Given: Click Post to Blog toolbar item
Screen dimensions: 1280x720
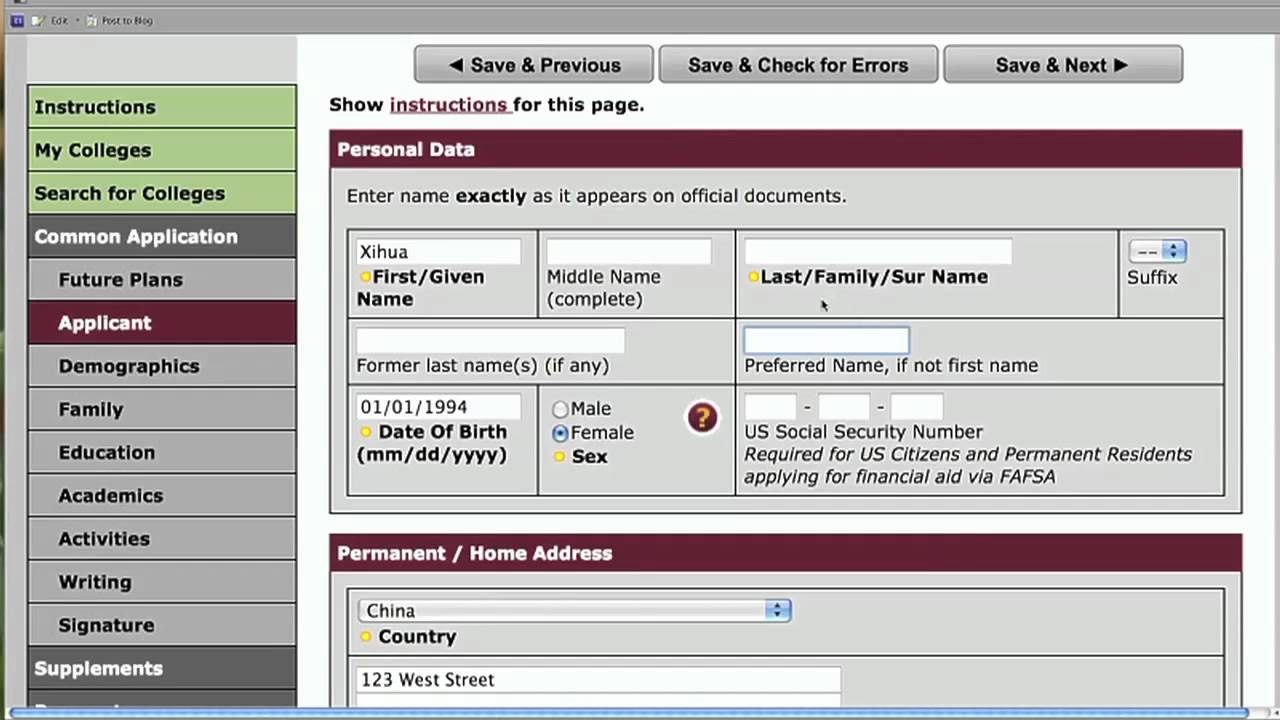Looking at the screenshot, I should (120, 20).
